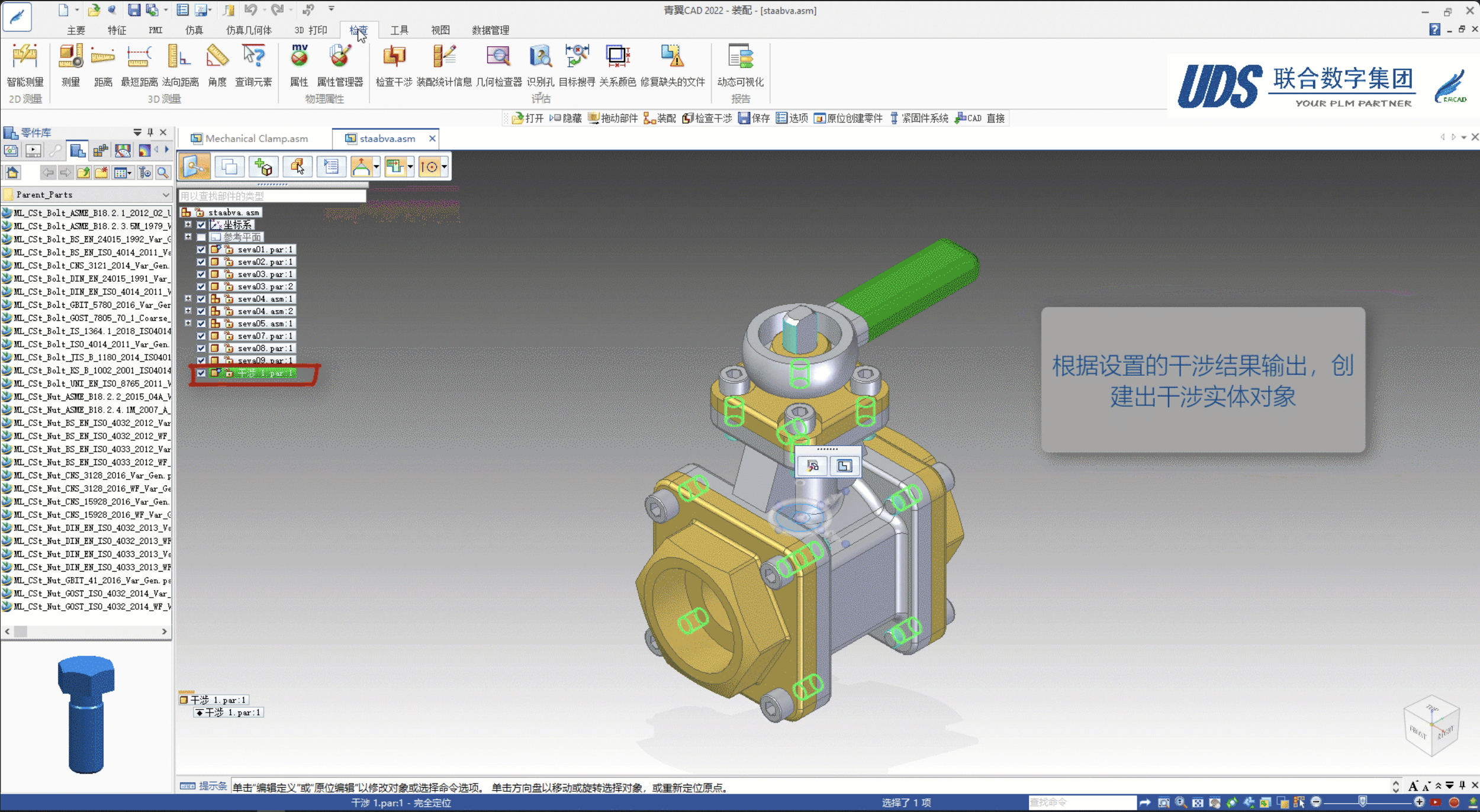
Task: Toggle checkbox for seva03.par:1
Action: pos(201,275)
